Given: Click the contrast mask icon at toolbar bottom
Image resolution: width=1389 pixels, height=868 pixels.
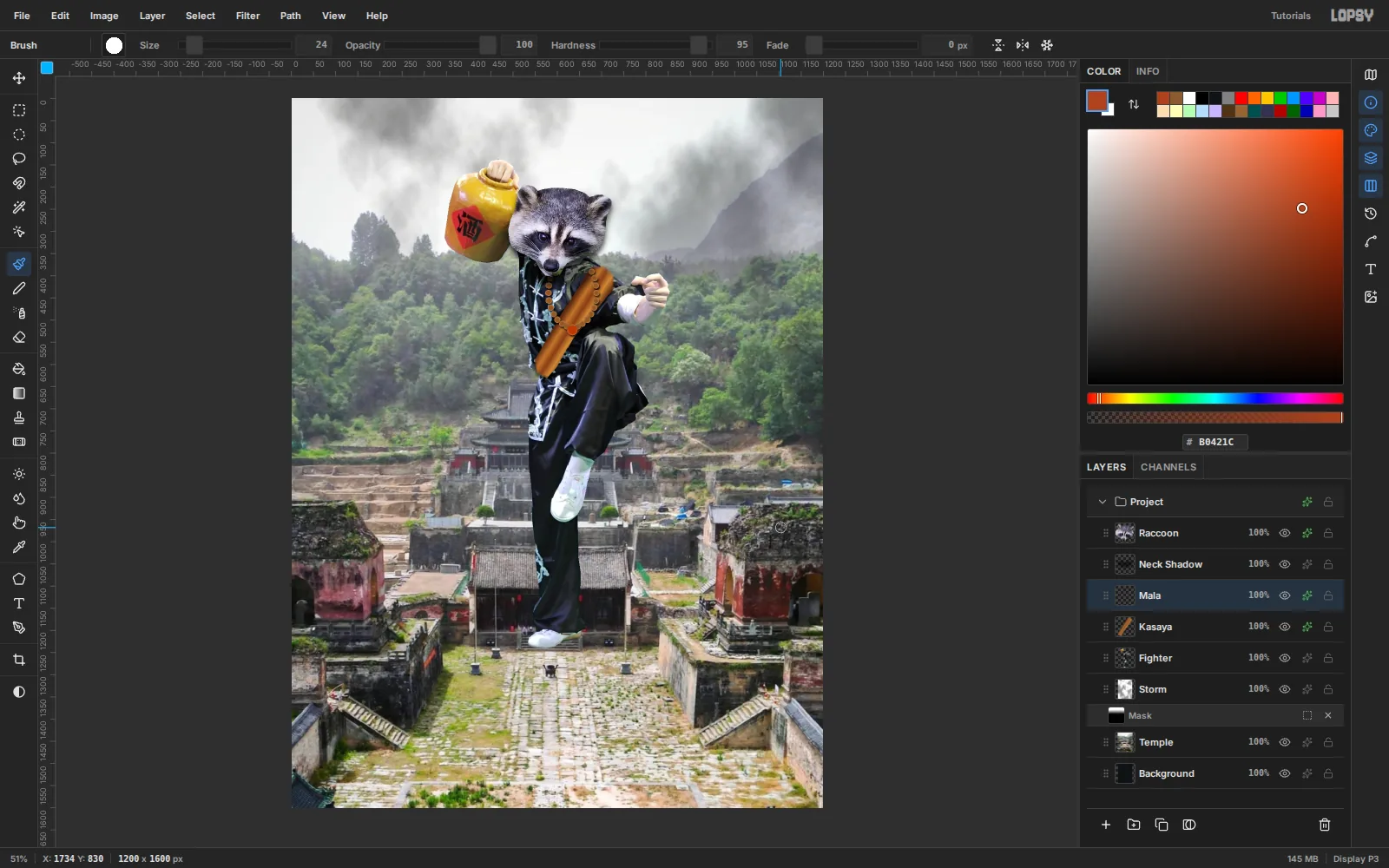Looking at the screenshot, I should [x=19, y=692].
